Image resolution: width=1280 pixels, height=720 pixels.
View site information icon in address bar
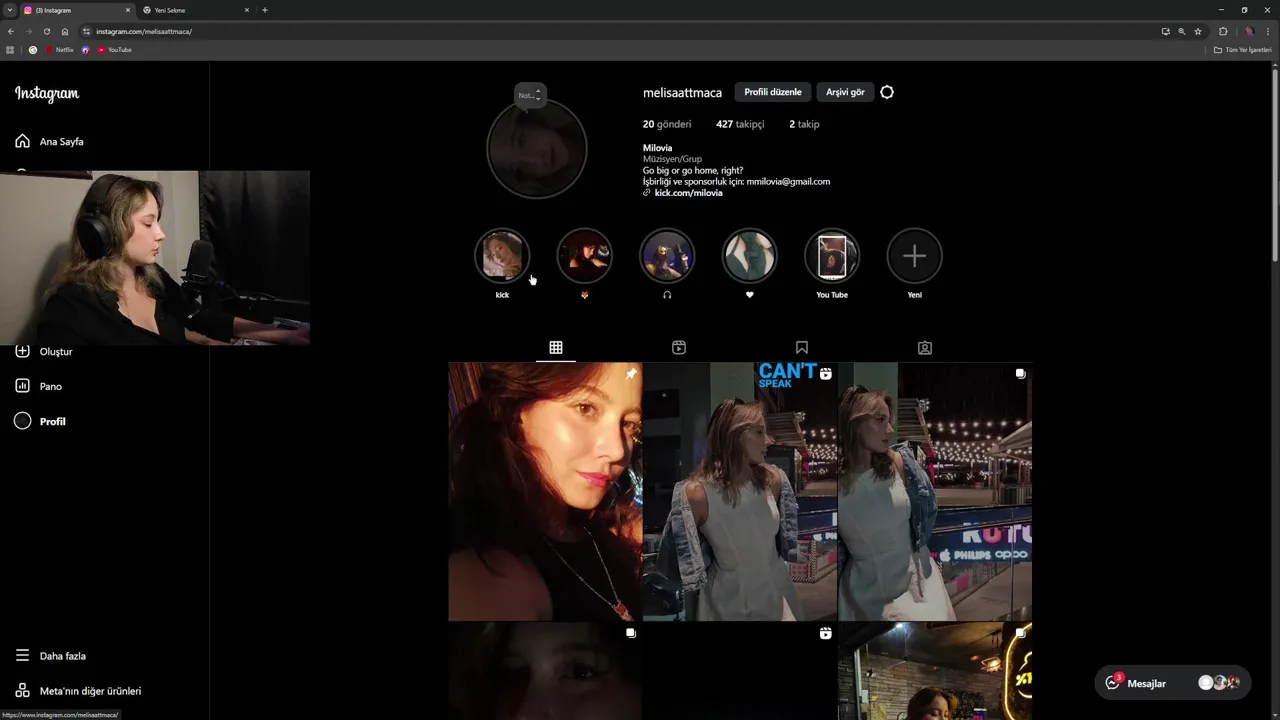tap(86, 31)
